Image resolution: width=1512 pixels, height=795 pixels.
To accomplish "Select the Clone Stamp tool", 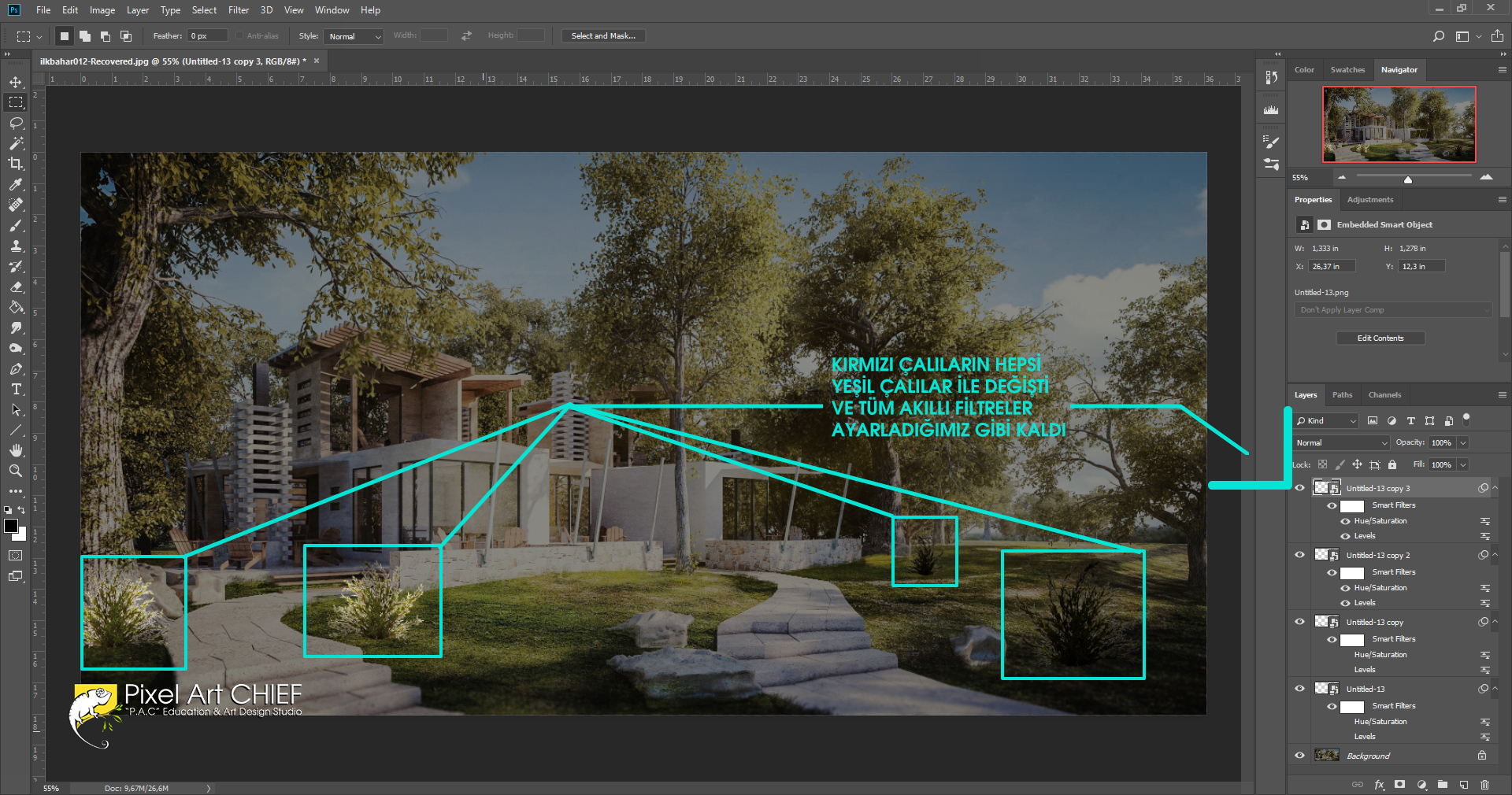I will click(16, 246).
